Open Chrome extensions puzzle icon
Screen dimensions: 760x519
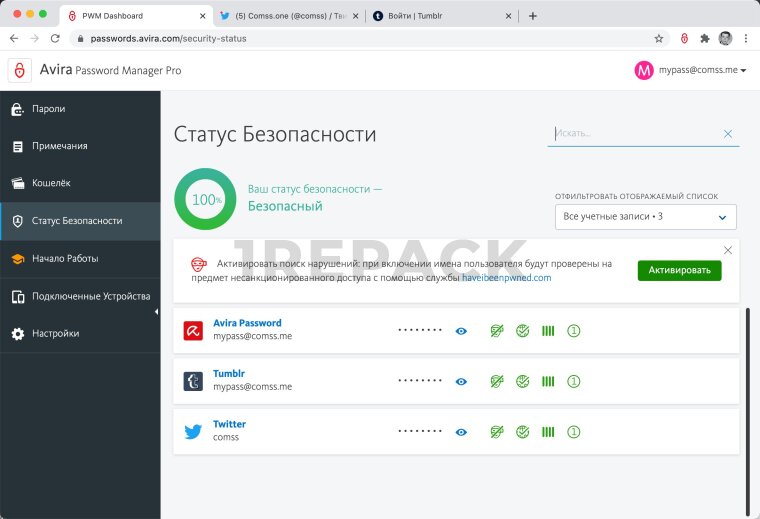[x=705, y=38]
